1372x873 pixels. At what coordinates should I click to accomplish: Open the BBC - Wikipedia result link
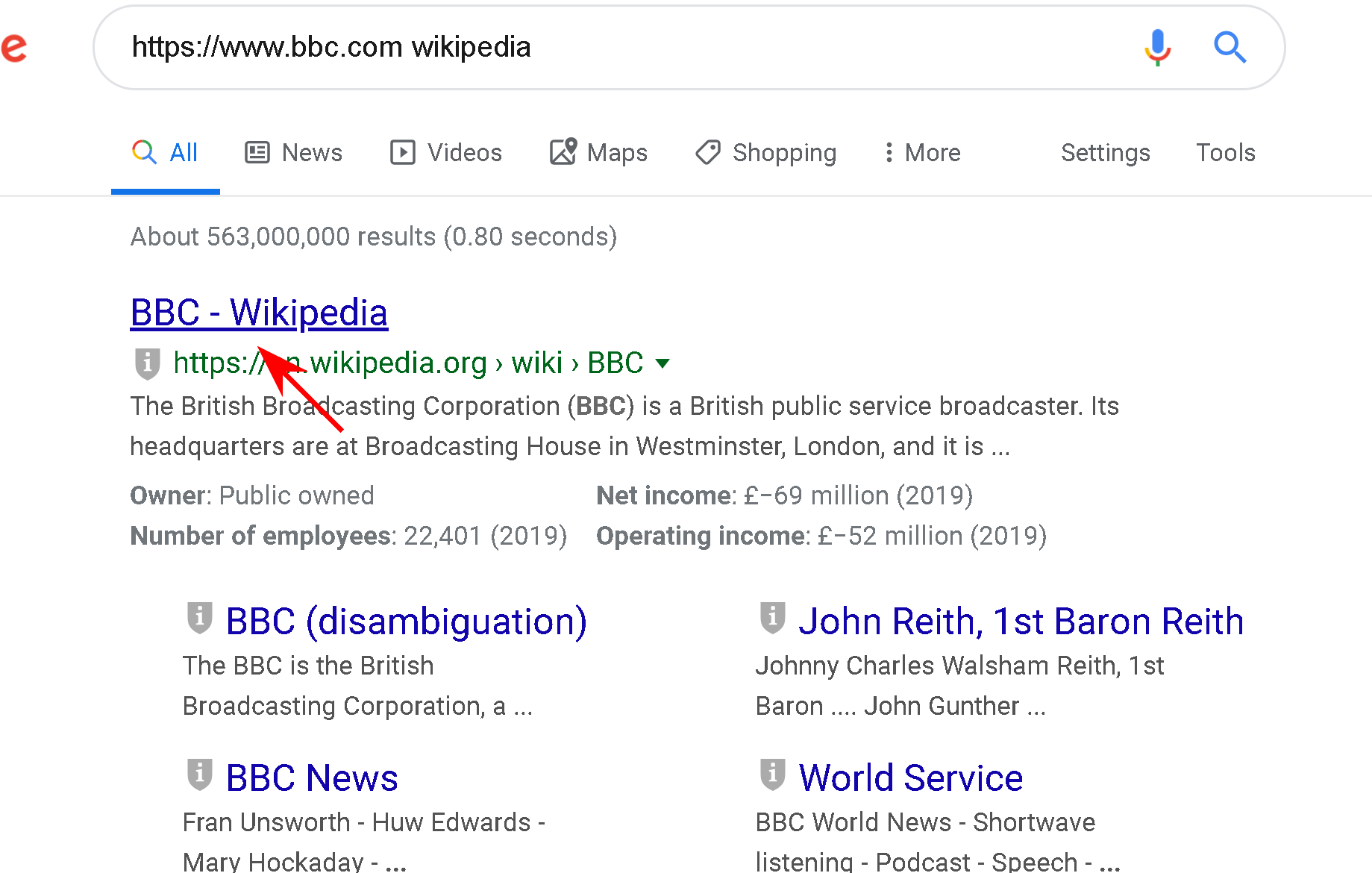click(x=259, y=312)
